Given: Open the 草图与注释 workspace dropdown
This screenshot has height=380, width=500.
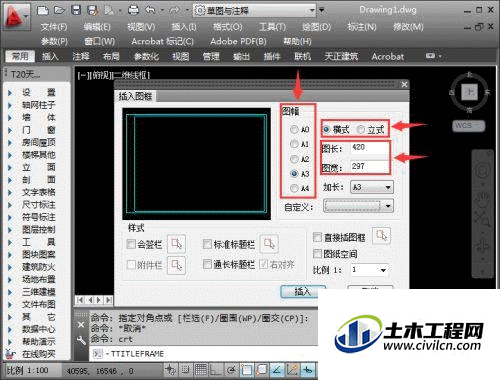Looking at the screenshot, I should tap(255, 10).
